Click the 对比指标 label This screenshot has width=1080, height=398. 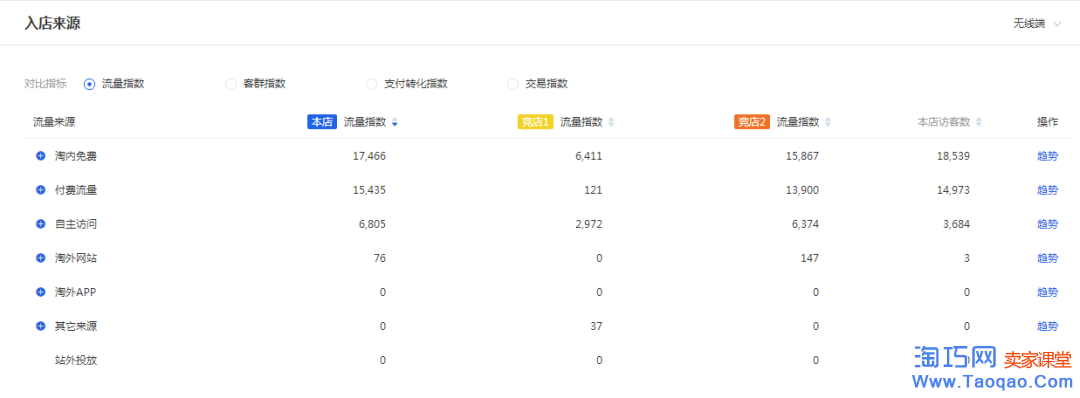coord(45,84)
